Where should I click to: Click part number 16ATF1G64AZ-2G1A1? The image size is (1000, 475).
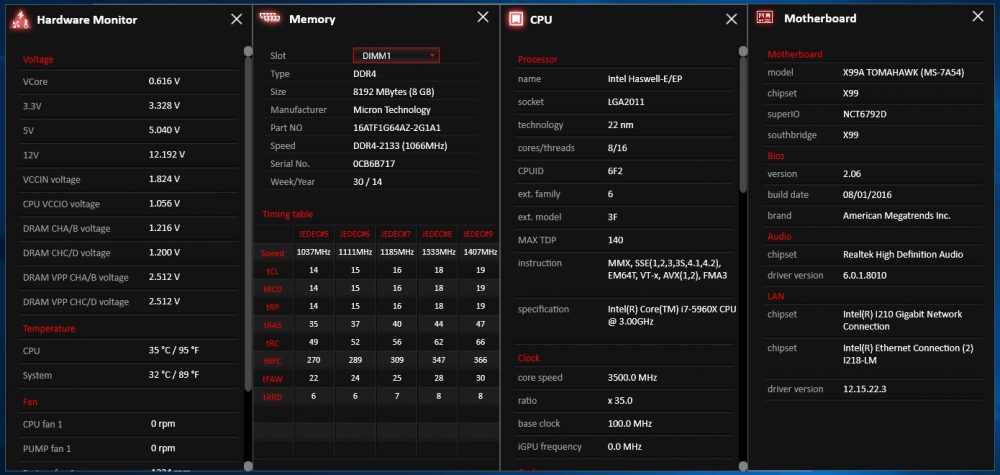tap(397, 128)
